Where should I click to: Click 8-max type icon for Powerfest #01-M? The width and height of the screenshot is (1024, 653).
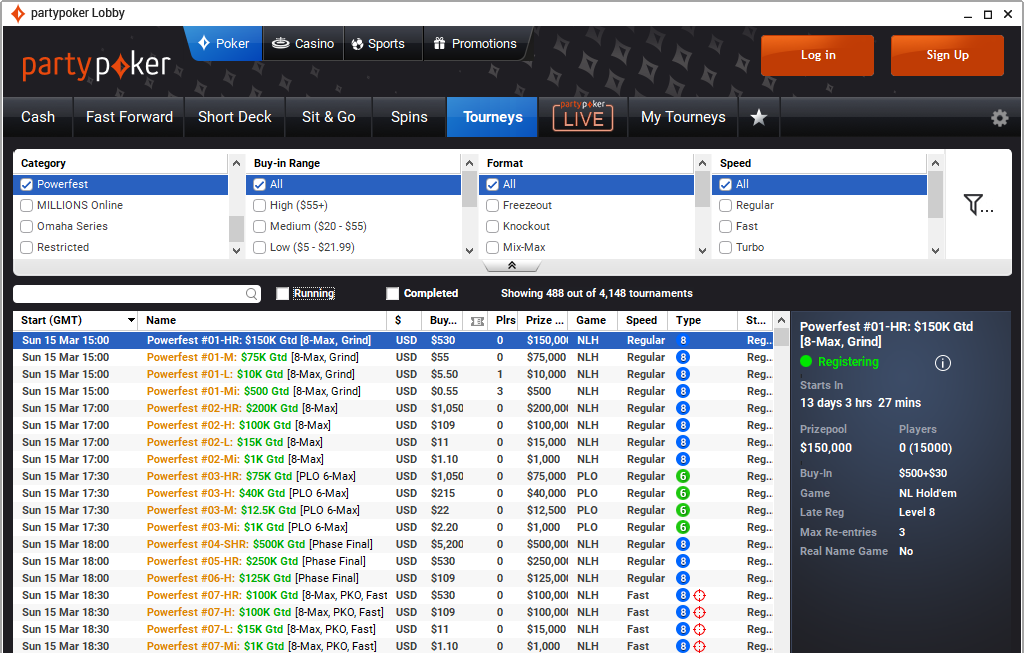(x=682, y=357)
